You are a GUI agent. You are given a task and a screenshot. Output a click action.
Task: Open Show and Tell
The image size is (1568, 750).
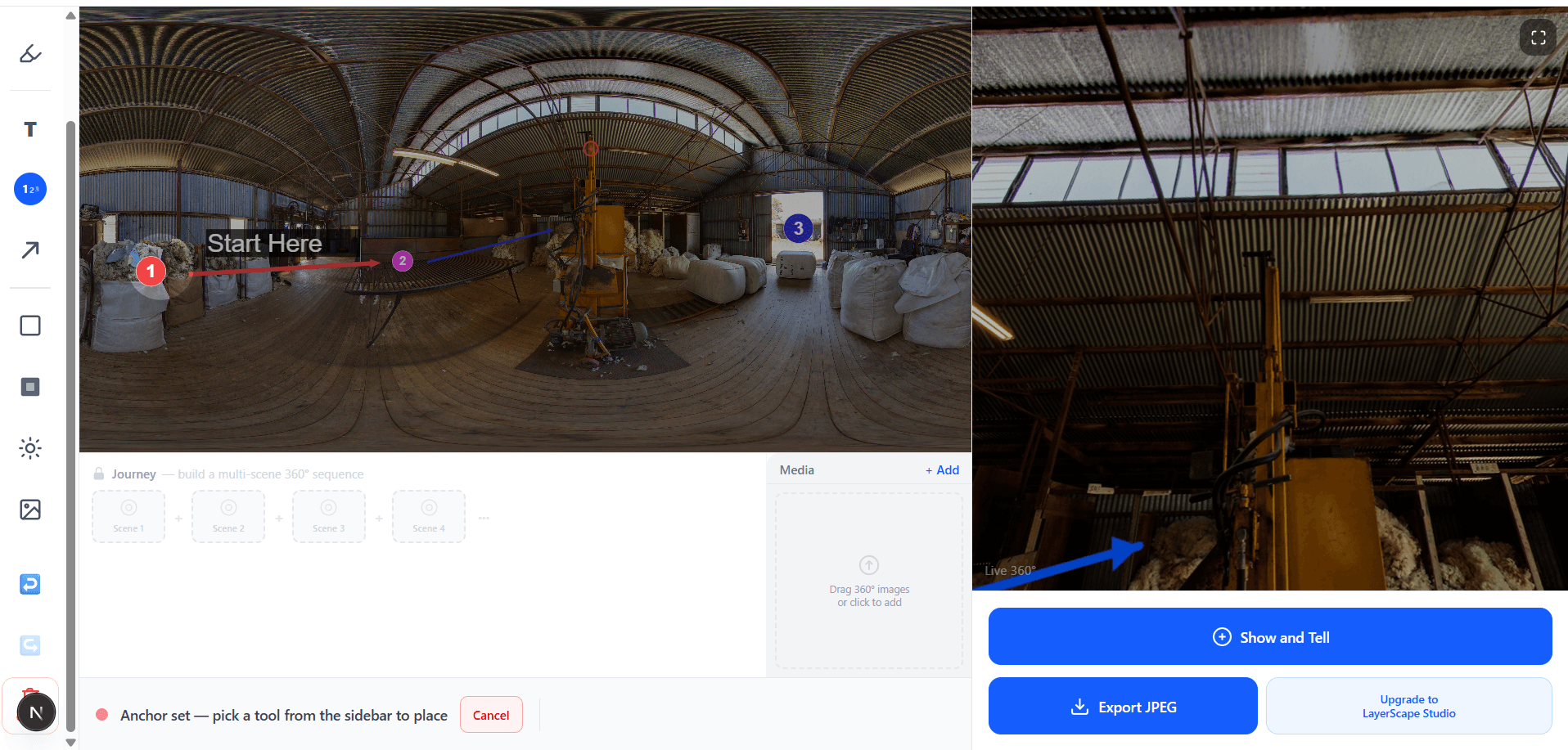click(x=1269, y=636)
